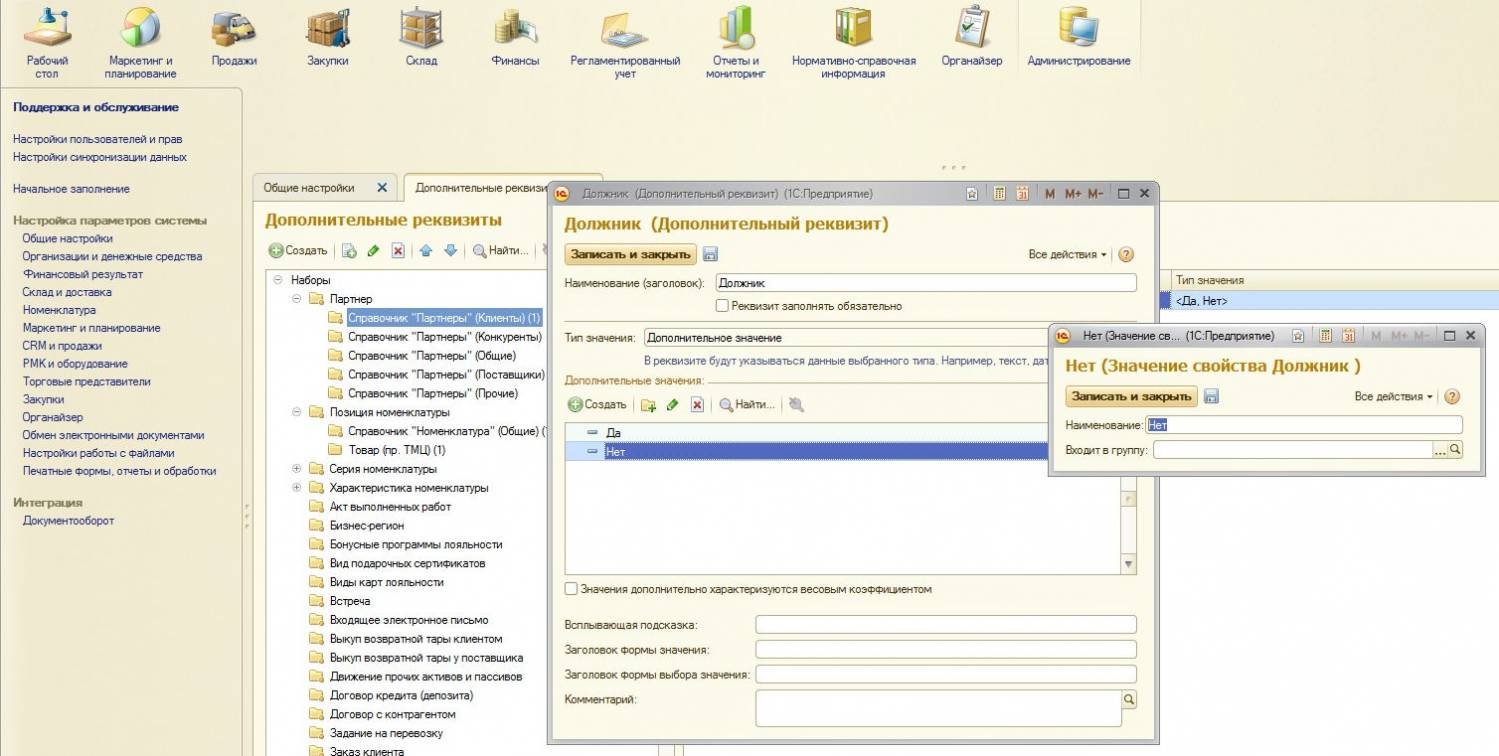Screen dimensions: 1499x756
Task: Click magnifier icon beside Комментарий field
Action: (x=1130, y=699)
